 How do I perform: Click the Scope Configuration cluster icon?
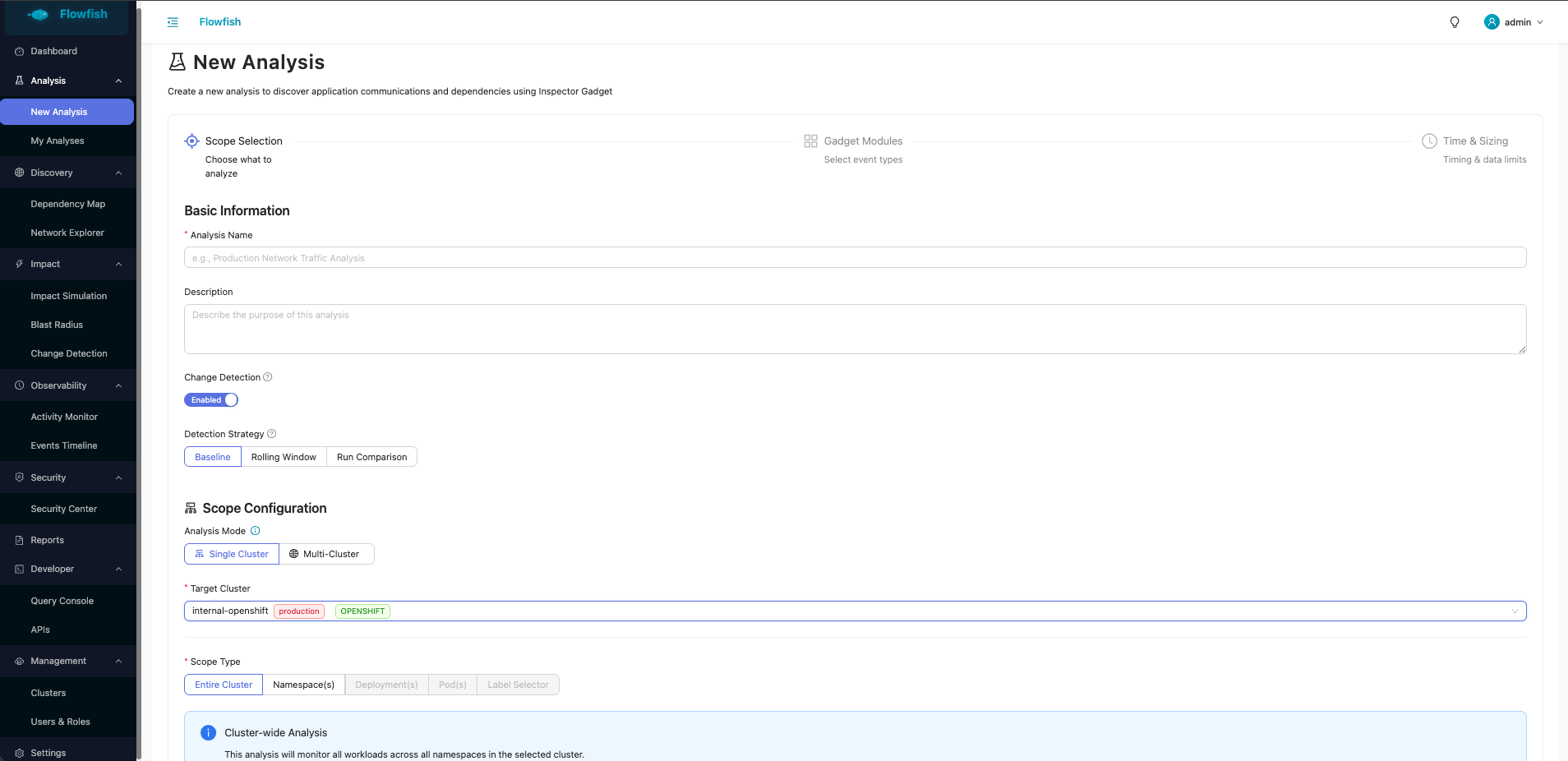tap(191, 509)
